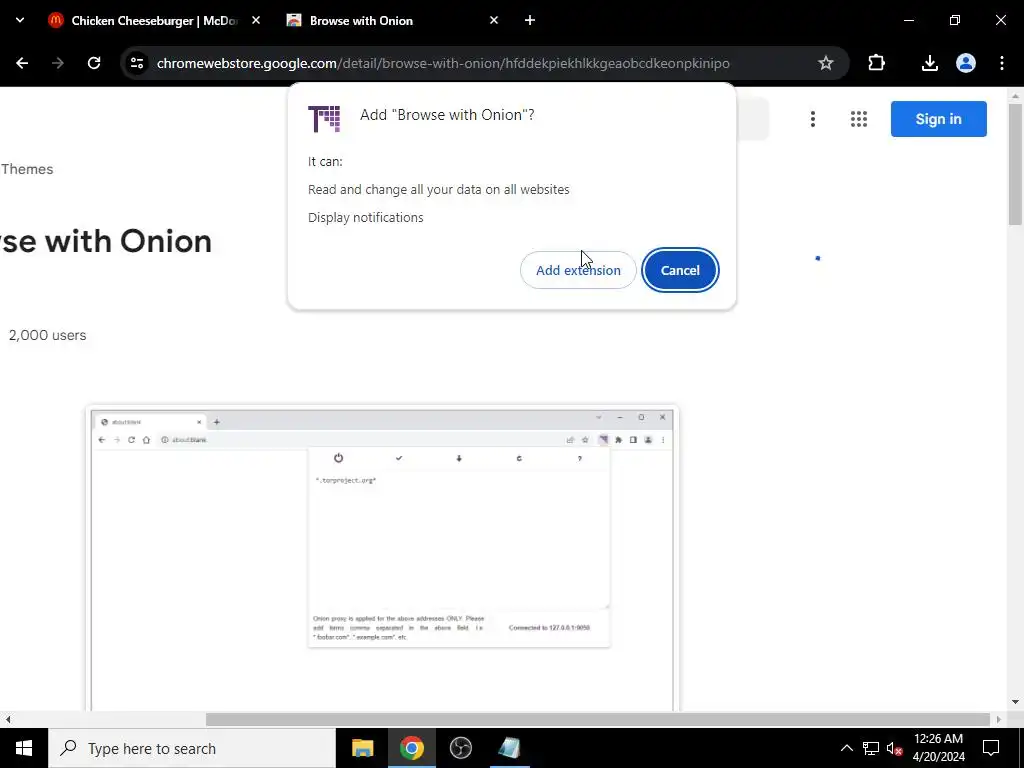Screen dimensions: 1024x768
Task: Click the notepad-like app icon on taskbar
Action: pyautogui.click(x=509, y=748)
